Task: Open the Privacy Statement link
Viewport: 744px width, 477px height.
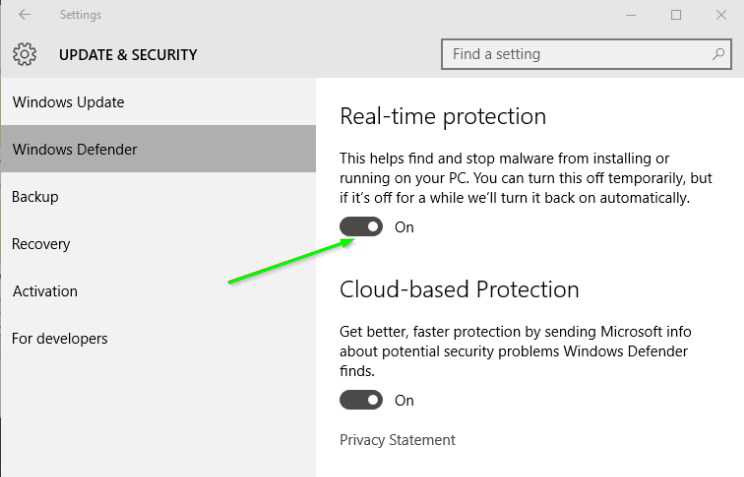Action: point(398,440)
